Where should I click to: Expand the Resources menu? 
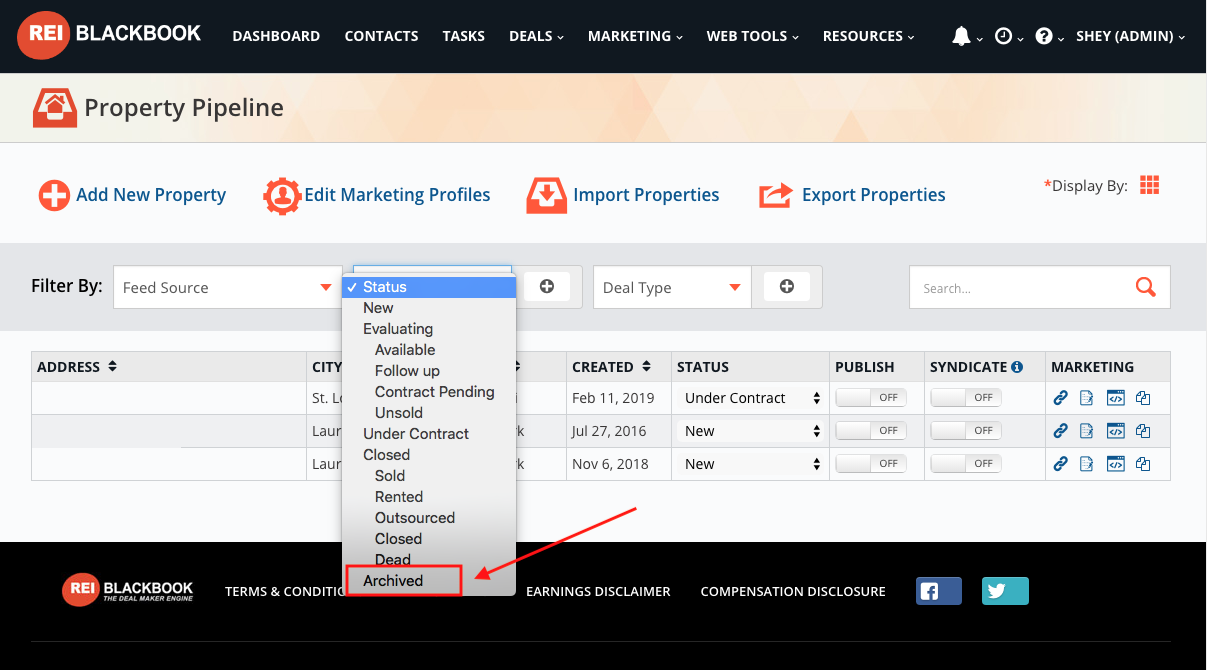(868, 36)
